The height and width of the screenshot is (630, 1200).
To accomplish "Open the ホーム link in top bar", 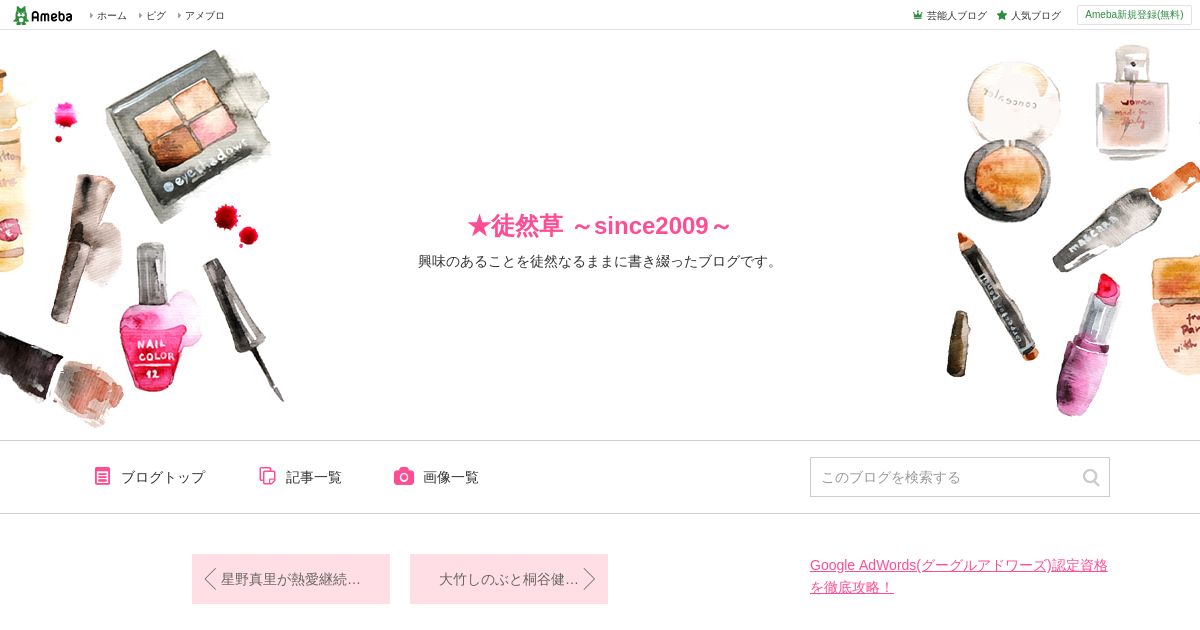I will click(x=111, y=15).
